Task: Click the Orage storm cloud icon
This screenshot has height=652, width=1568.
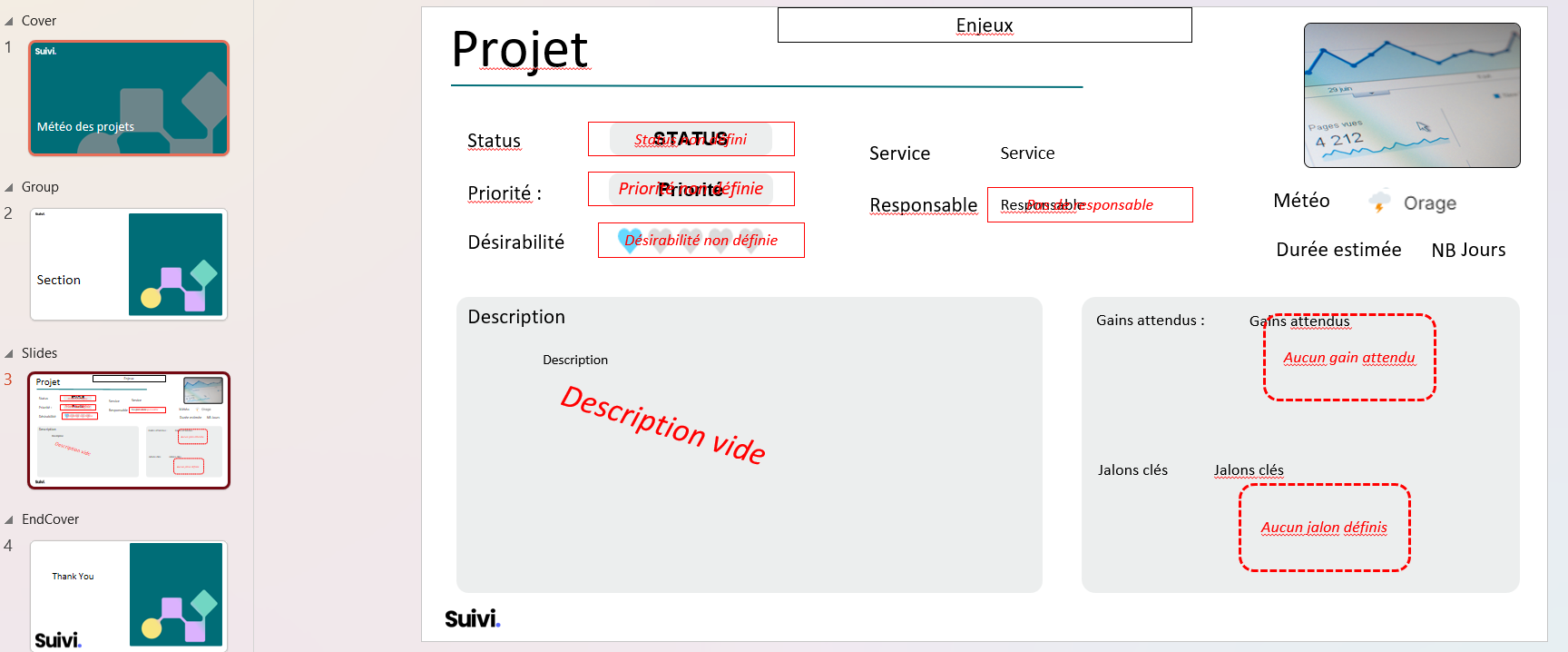Action: [x=1379, y=202]
